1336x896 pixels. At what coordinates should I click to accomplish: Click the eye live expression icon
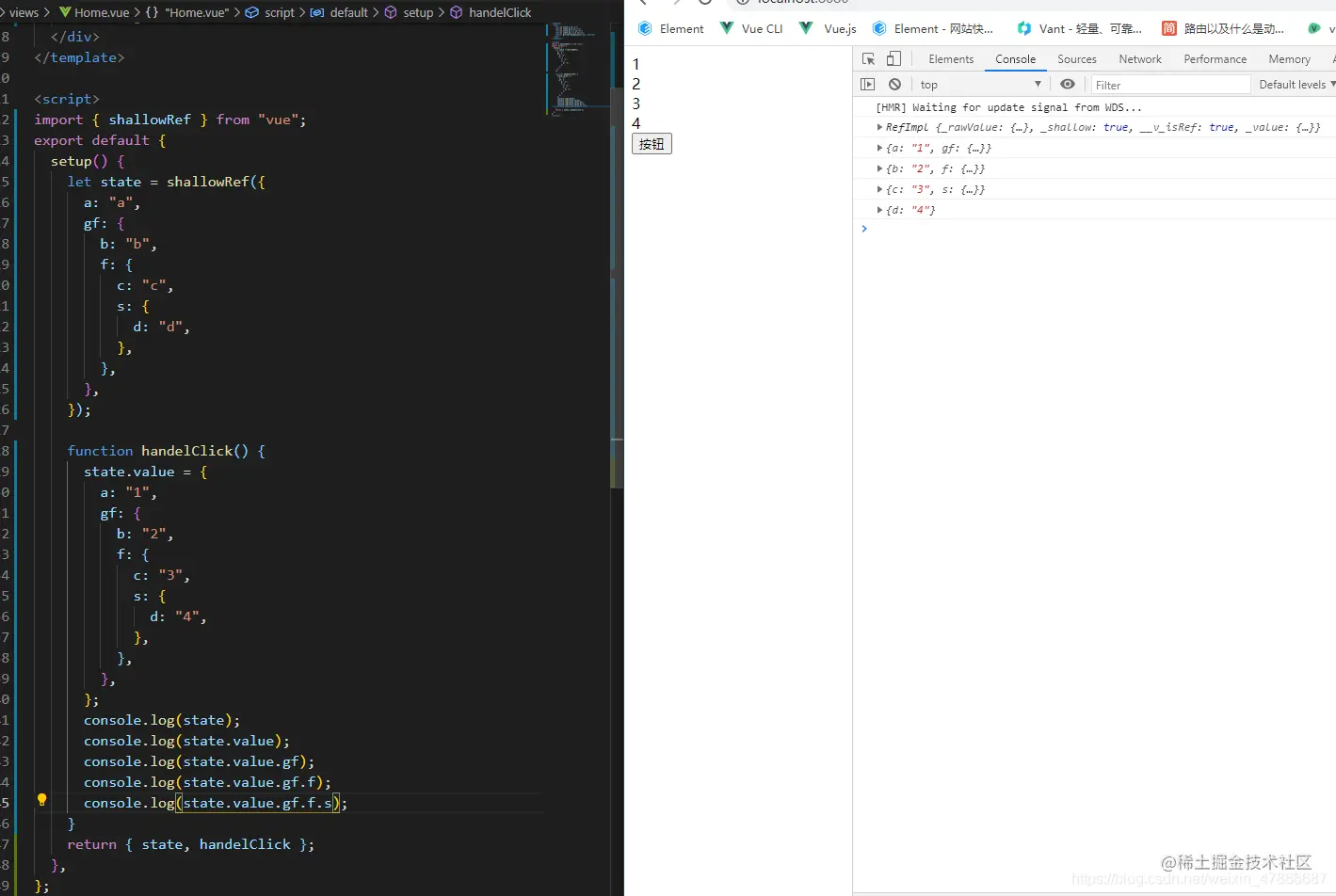click(1068, 85)
